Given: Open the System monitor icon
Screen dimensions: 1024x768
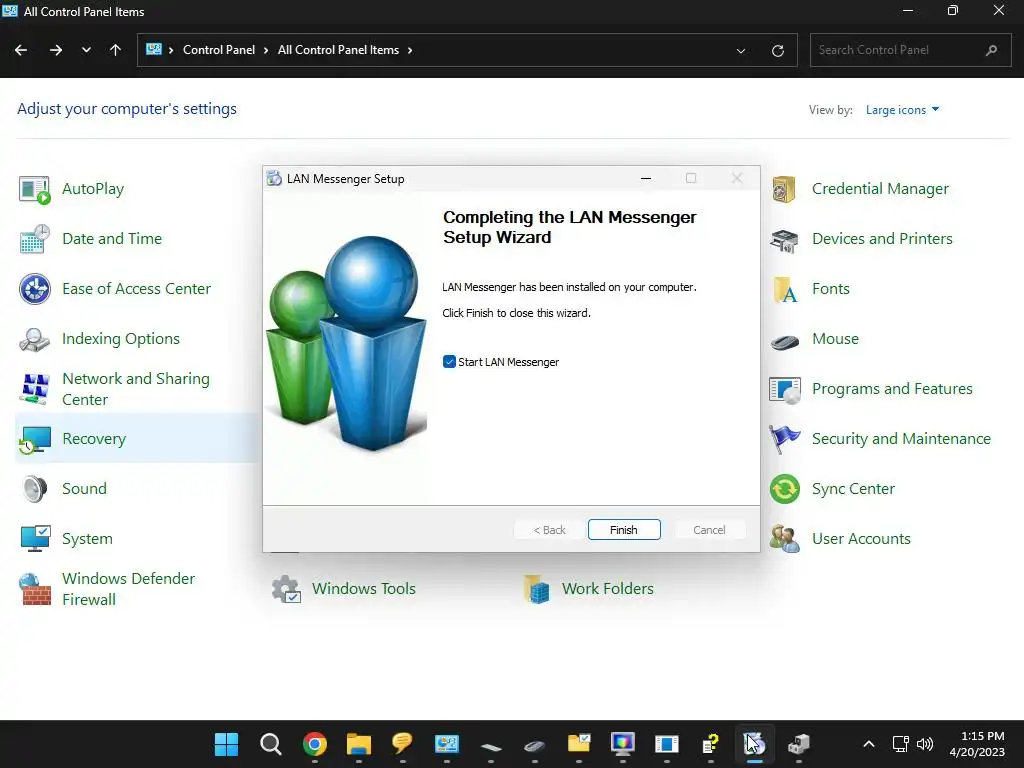Looking at the screenshot, I should tap(35, 539).
